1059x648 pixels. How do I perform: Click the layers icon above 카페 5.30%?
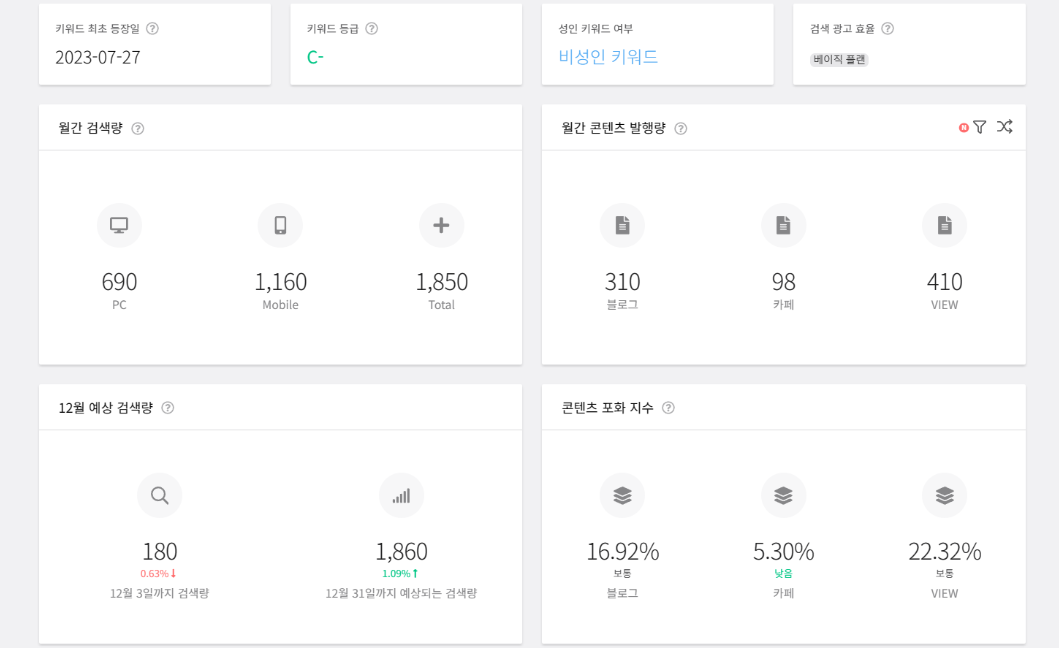pyautogui.click(x=783, y=495)
